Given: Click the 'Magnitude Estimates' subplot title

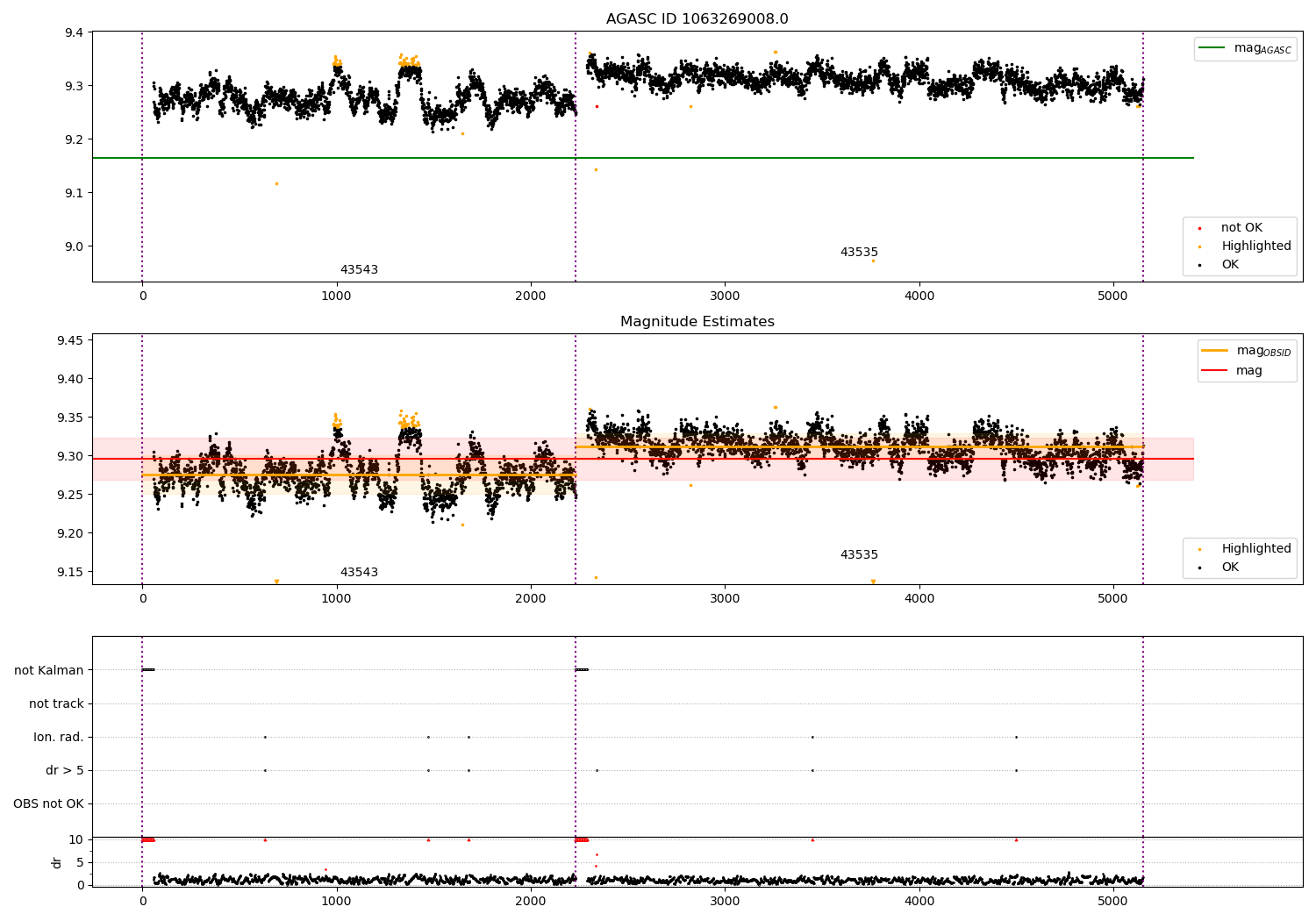Looking at the screenshot, I should pos(697,322).
